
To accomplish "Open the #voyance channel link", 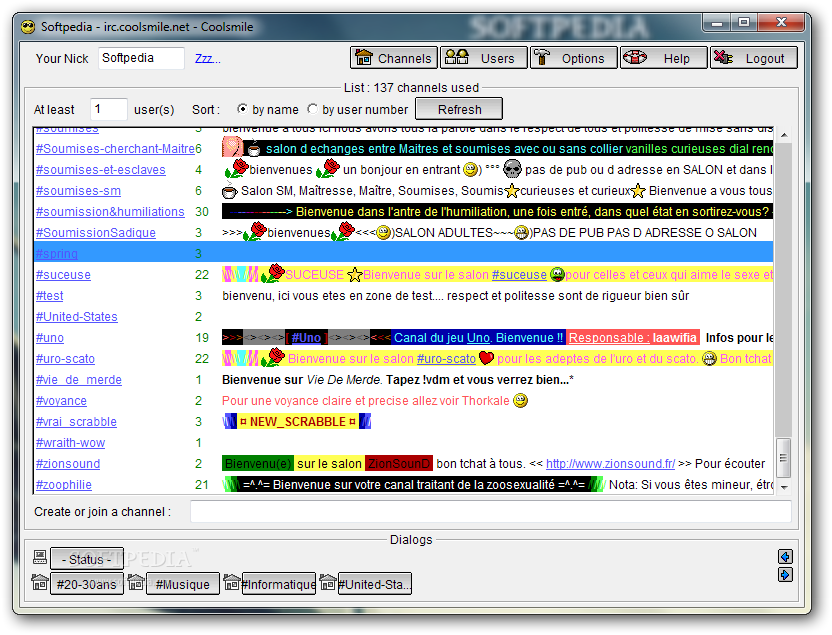I will coord(61,401).
